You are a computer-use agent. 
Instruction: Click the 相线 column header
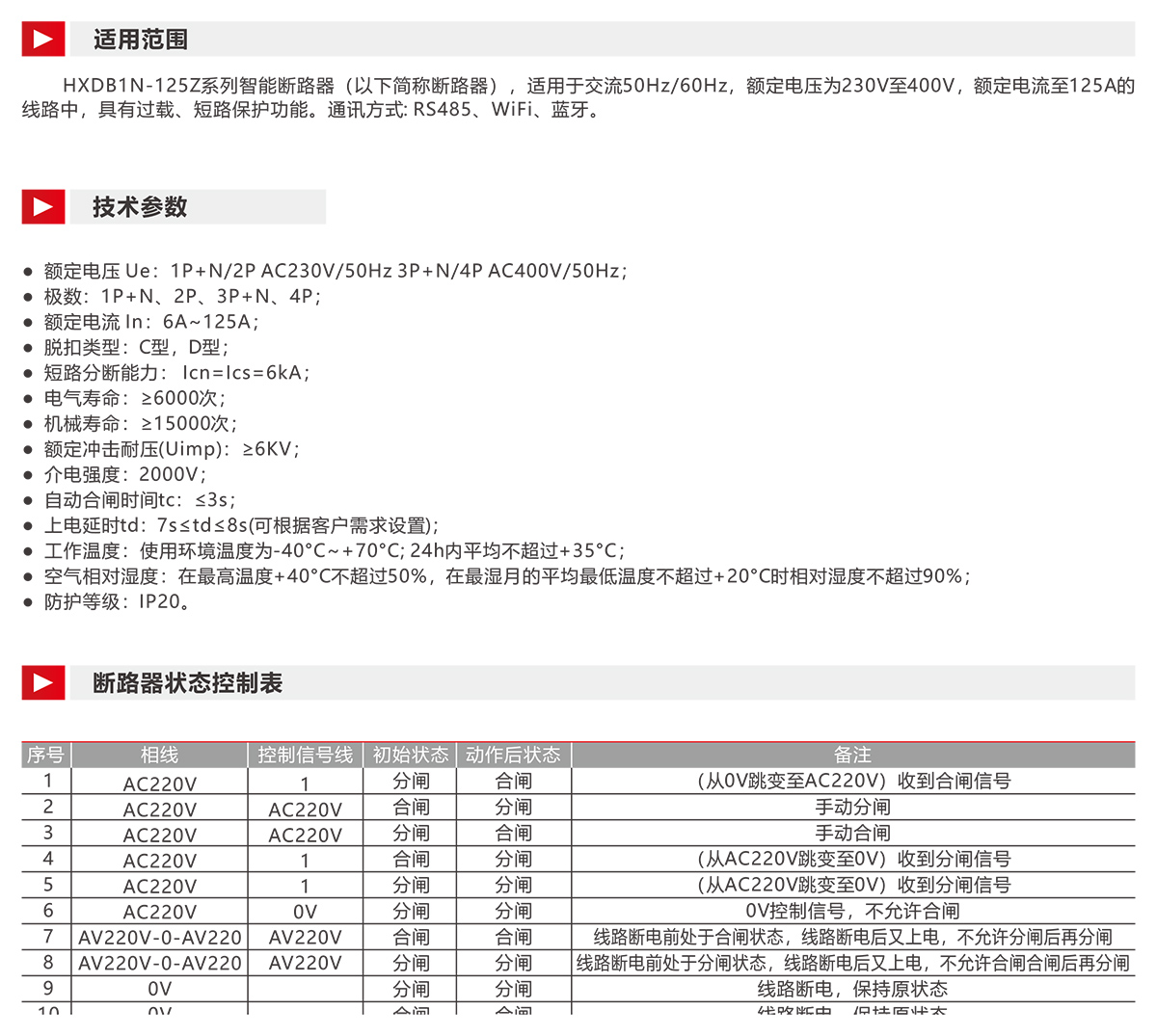[160, 755]
